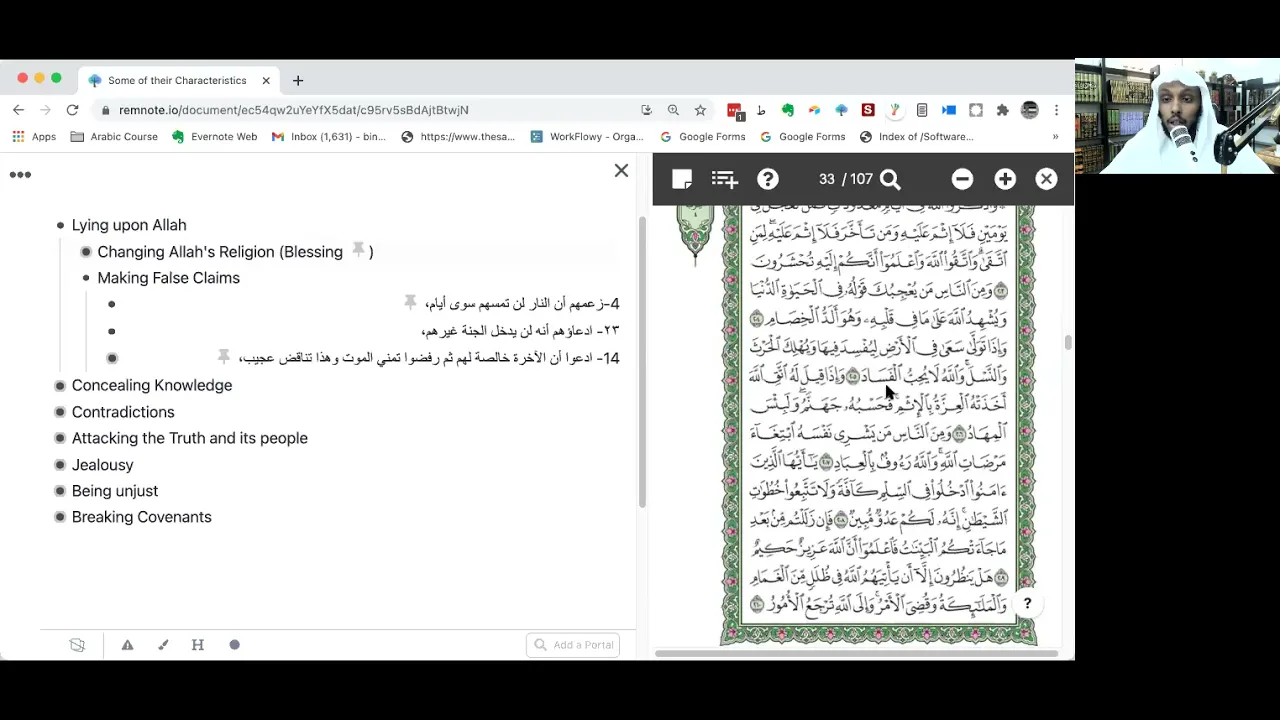Image resolution: width=1280 pixels, height=720 pixels.
Task: Click the pin icon on the Arabic line numbered 14
Action: point(224,356)
